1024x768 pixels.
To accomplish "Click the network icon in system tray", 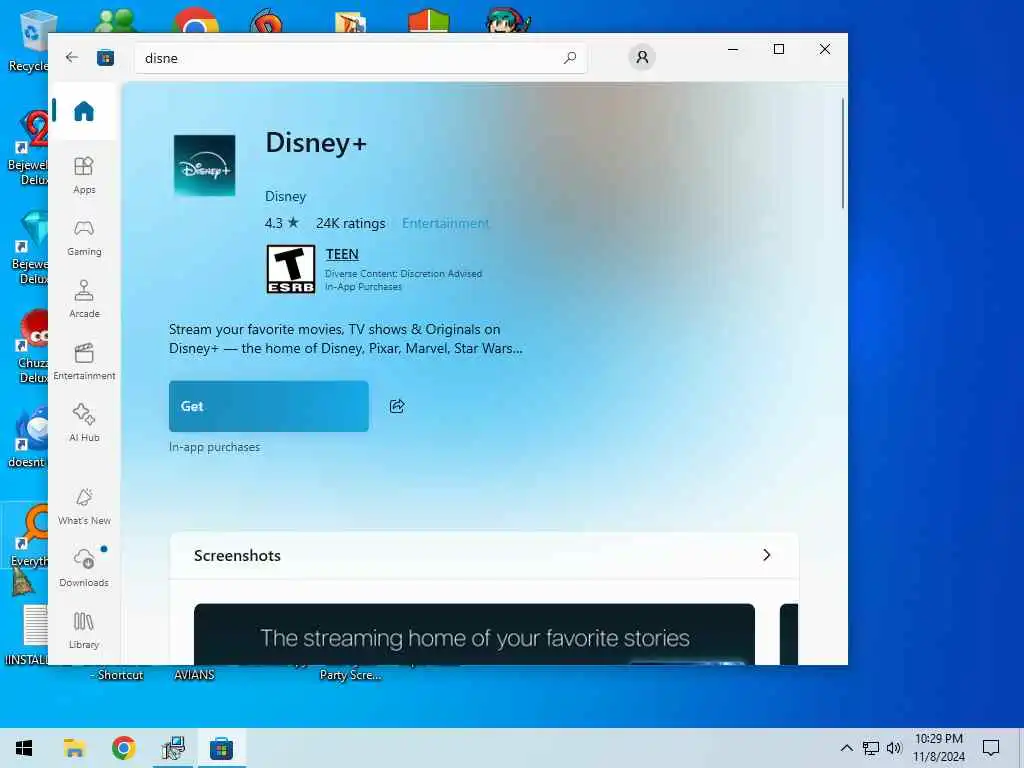I will (x=871, y=748).
